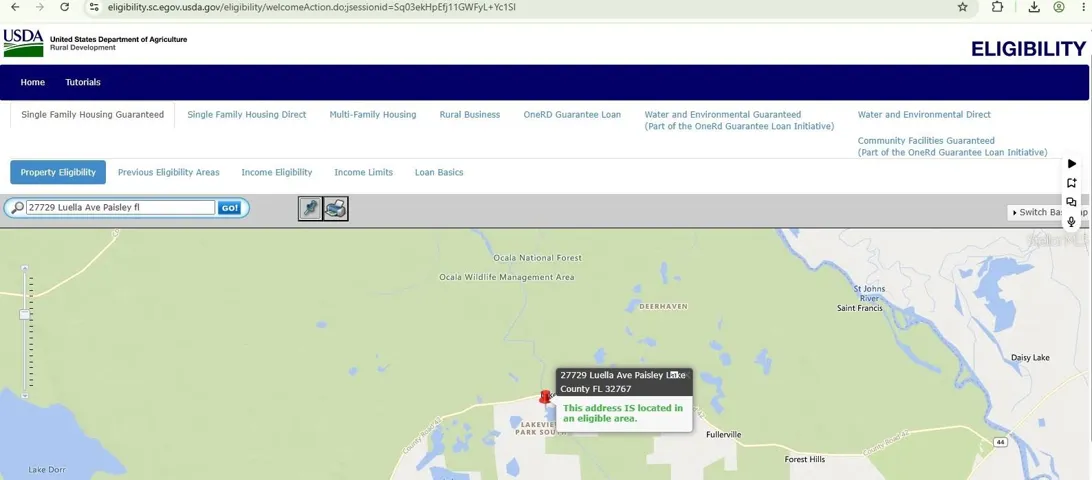1092x480 pixels.
Task: Click zoom-out arrow below zoom slider
Action: click(x=25, y=395)
